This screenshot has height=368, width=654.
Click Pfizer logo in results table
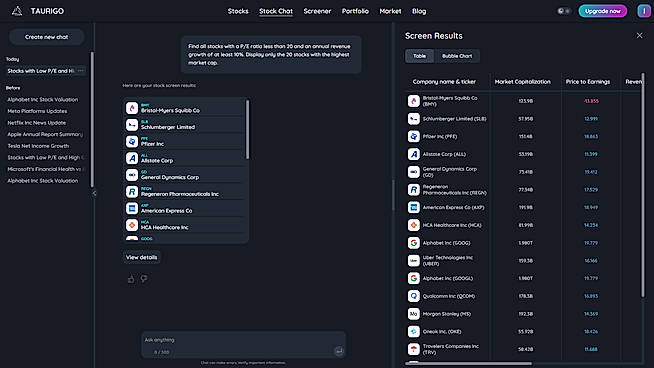tap(413, 136)
